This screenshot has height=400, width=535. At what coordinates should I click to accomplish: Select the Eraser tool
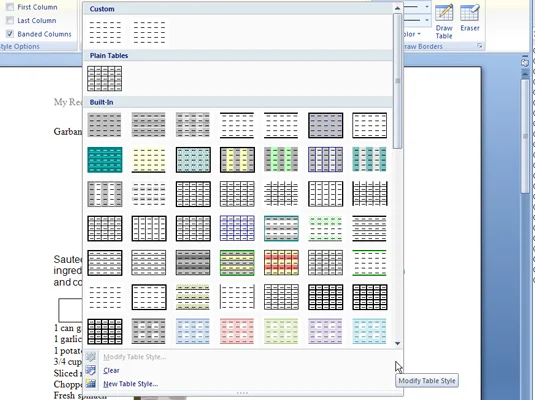470,18
